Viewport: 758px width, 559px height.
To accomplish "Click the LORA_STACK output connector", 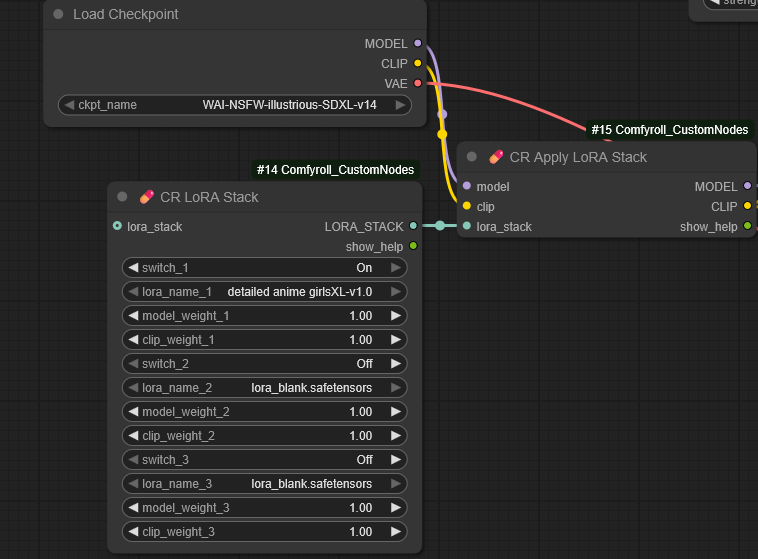I will pos(413,227).
